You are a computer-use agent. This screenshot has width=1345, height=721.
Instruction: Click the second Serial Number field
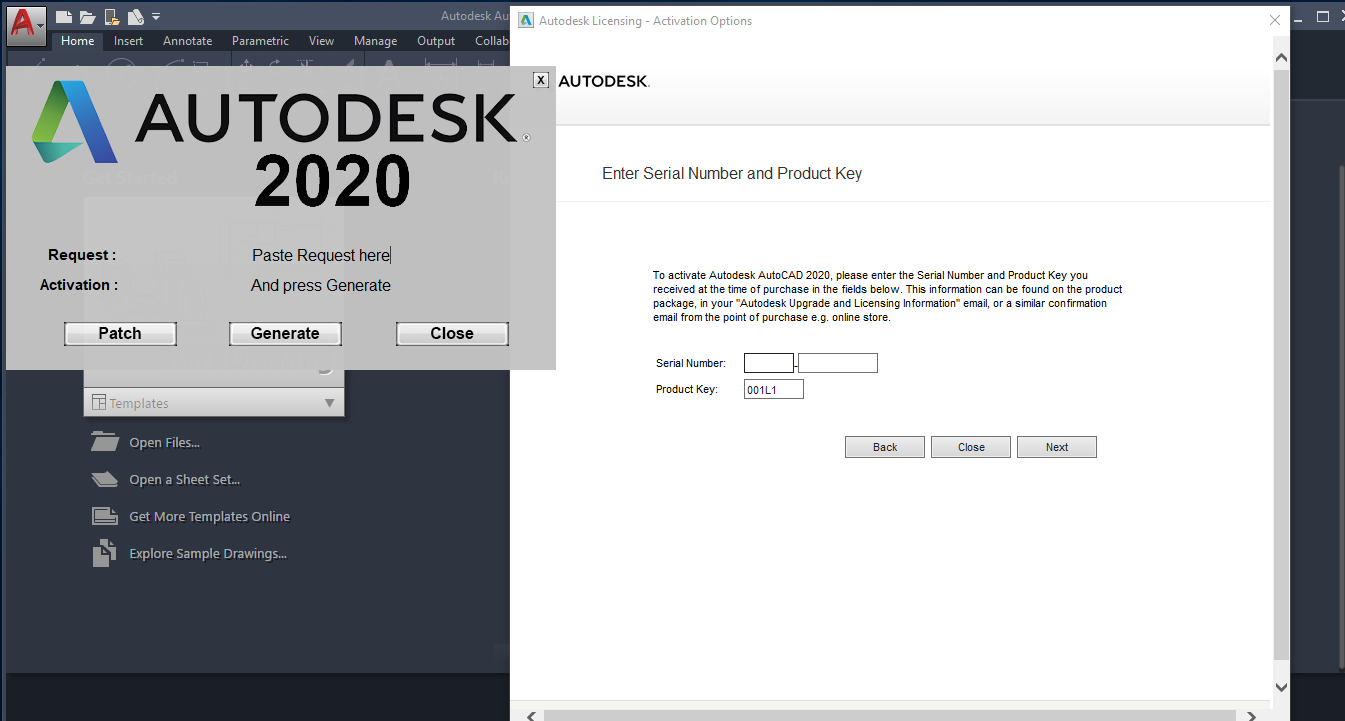(x=838, y=363)
